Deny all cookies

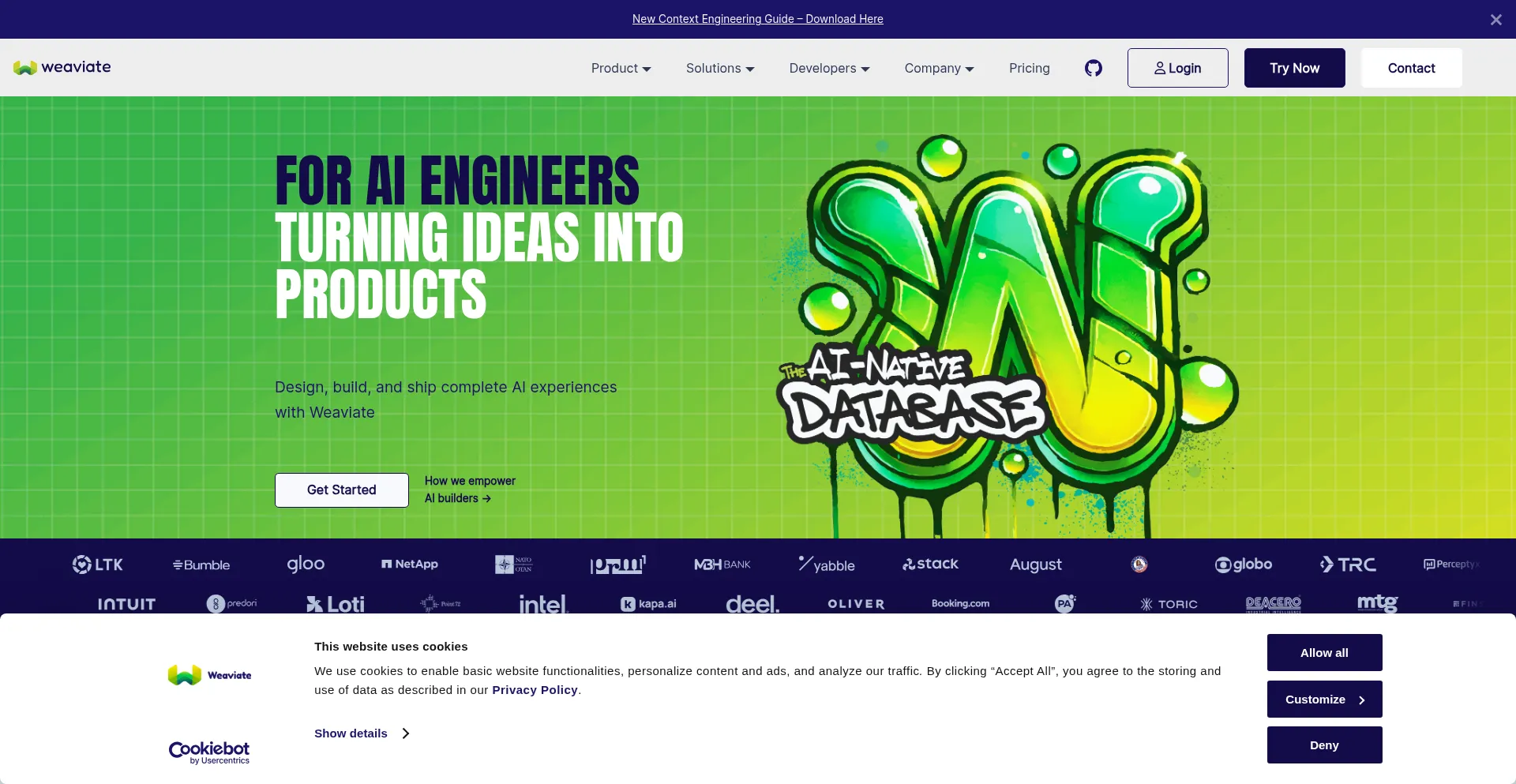point(1324,745)
